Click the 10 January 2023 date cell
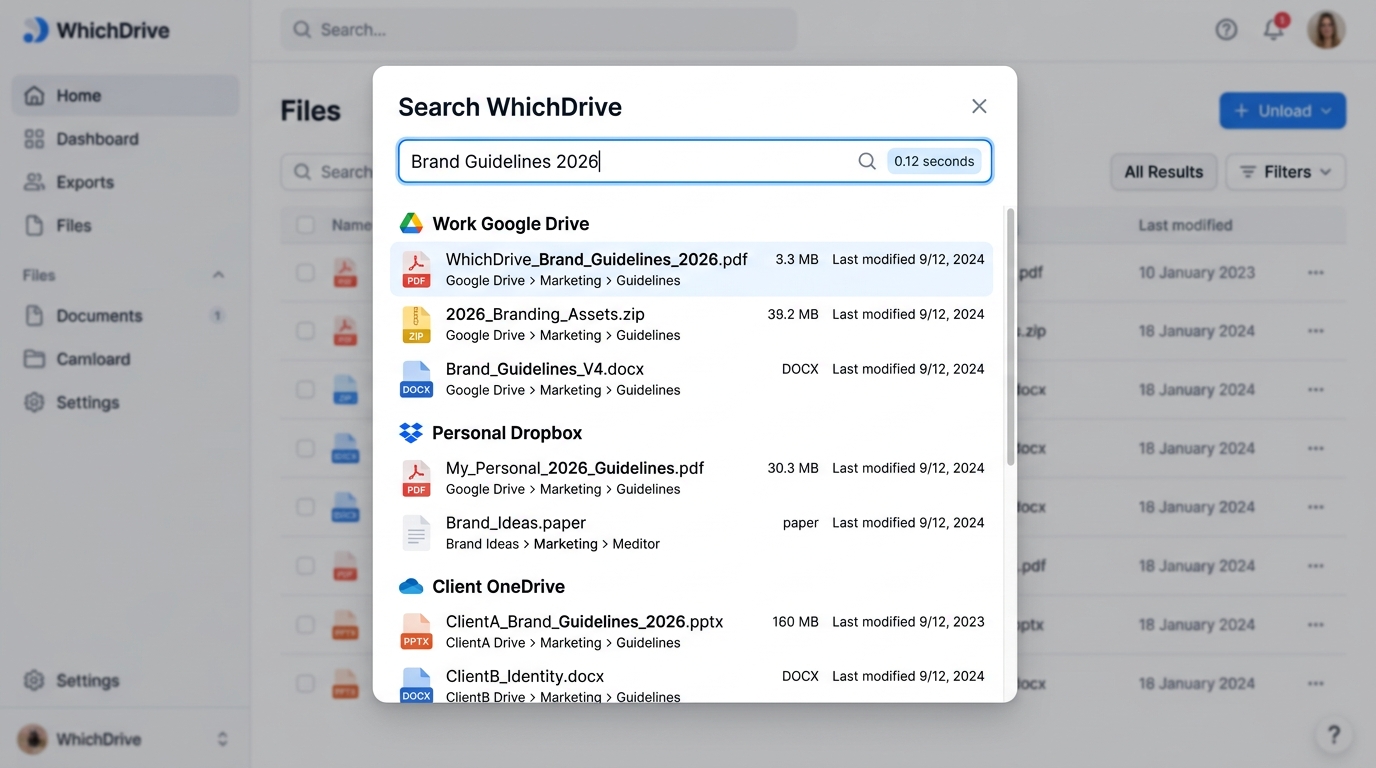 pos(1196,273)
